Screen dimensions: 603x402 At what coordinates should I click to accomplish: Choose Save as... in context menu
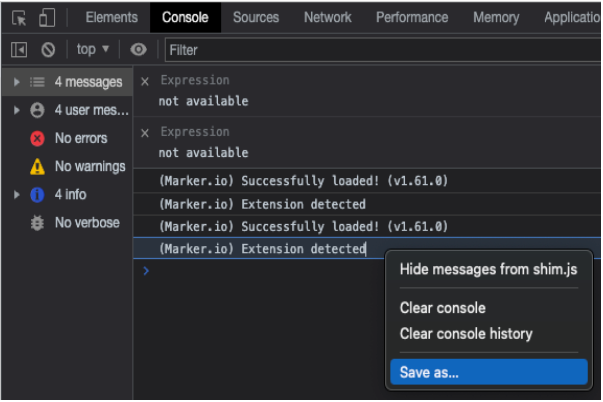point(430,372)
